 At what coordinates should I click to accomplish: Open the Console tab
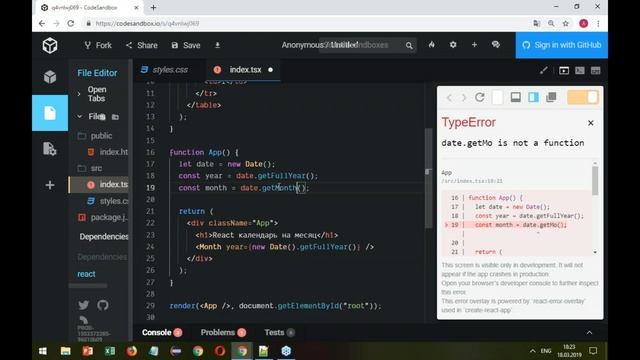161,333
